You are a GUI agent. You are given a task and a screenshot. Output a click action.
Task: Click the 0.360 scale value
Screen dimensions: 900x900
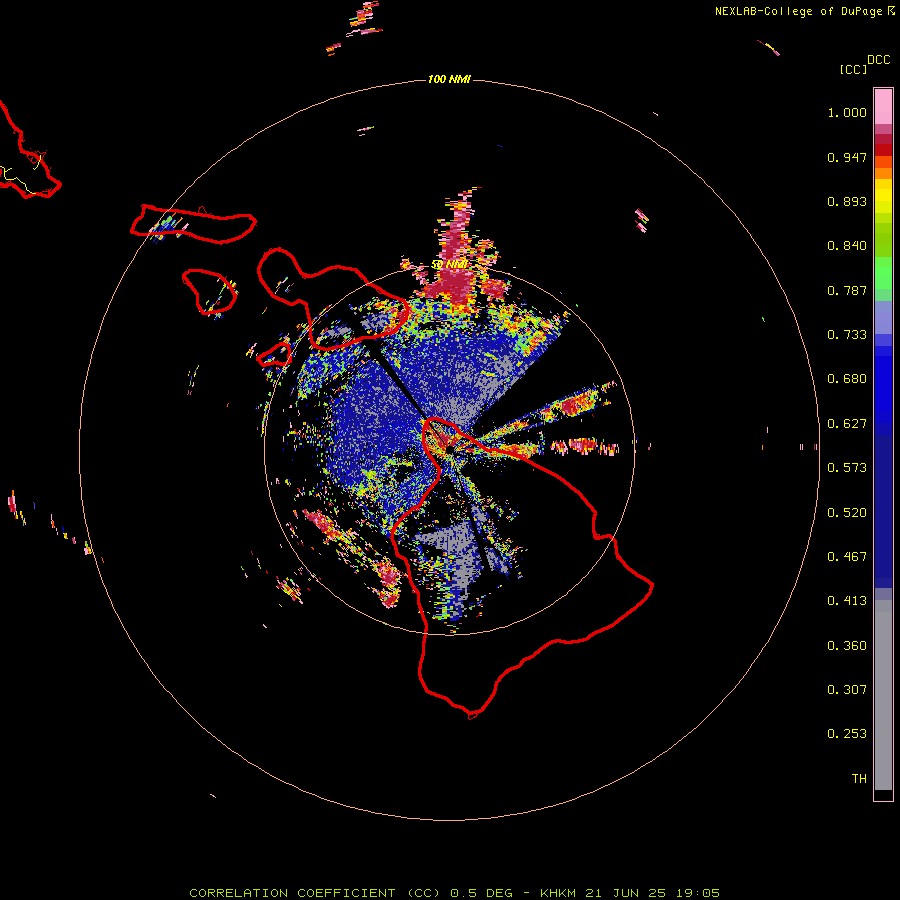click(x=847, y=646)
